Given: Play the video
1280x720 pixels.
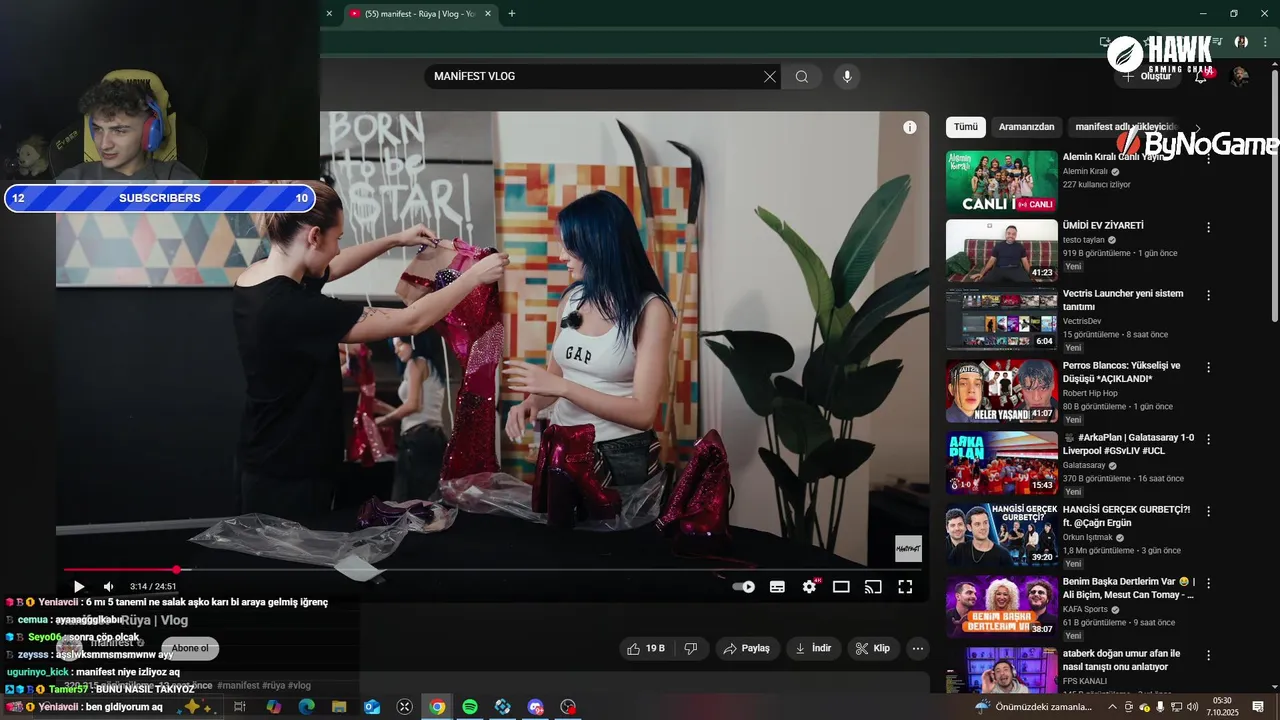Looking at the screenshot, I should tap(79, 587).
